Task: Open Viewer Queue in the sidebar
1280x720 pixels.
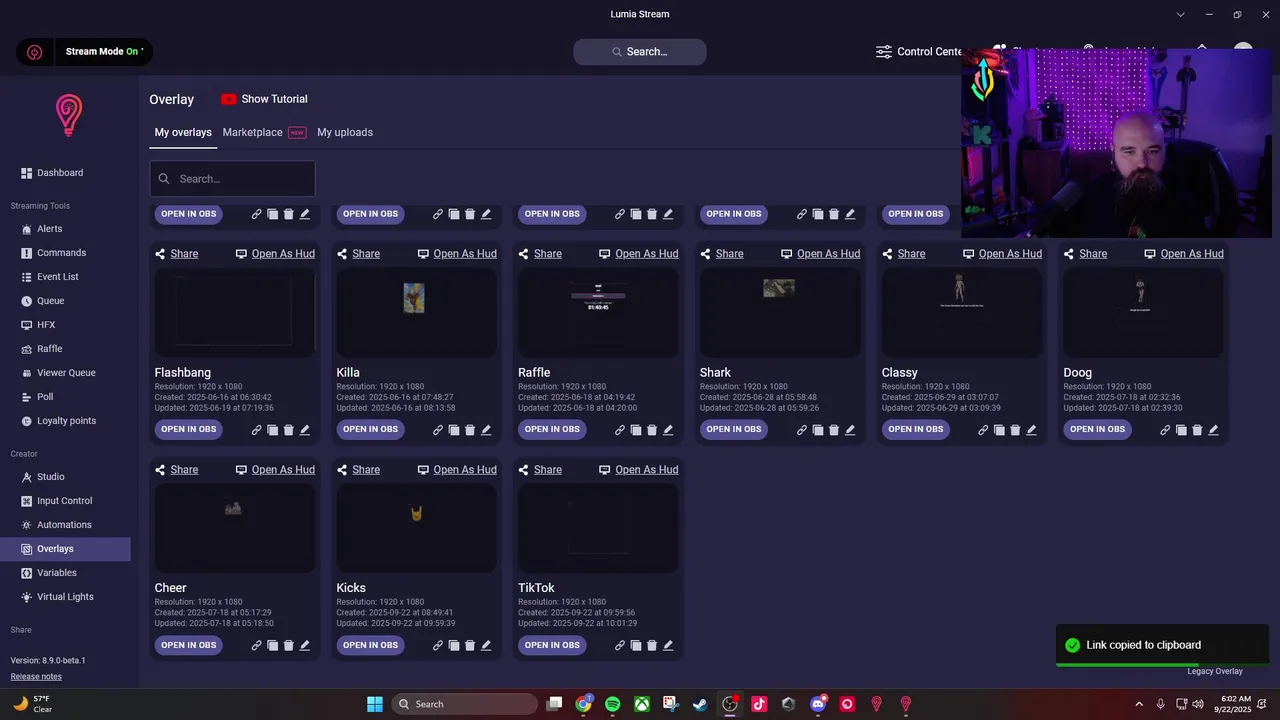Action: coord(65,373)
